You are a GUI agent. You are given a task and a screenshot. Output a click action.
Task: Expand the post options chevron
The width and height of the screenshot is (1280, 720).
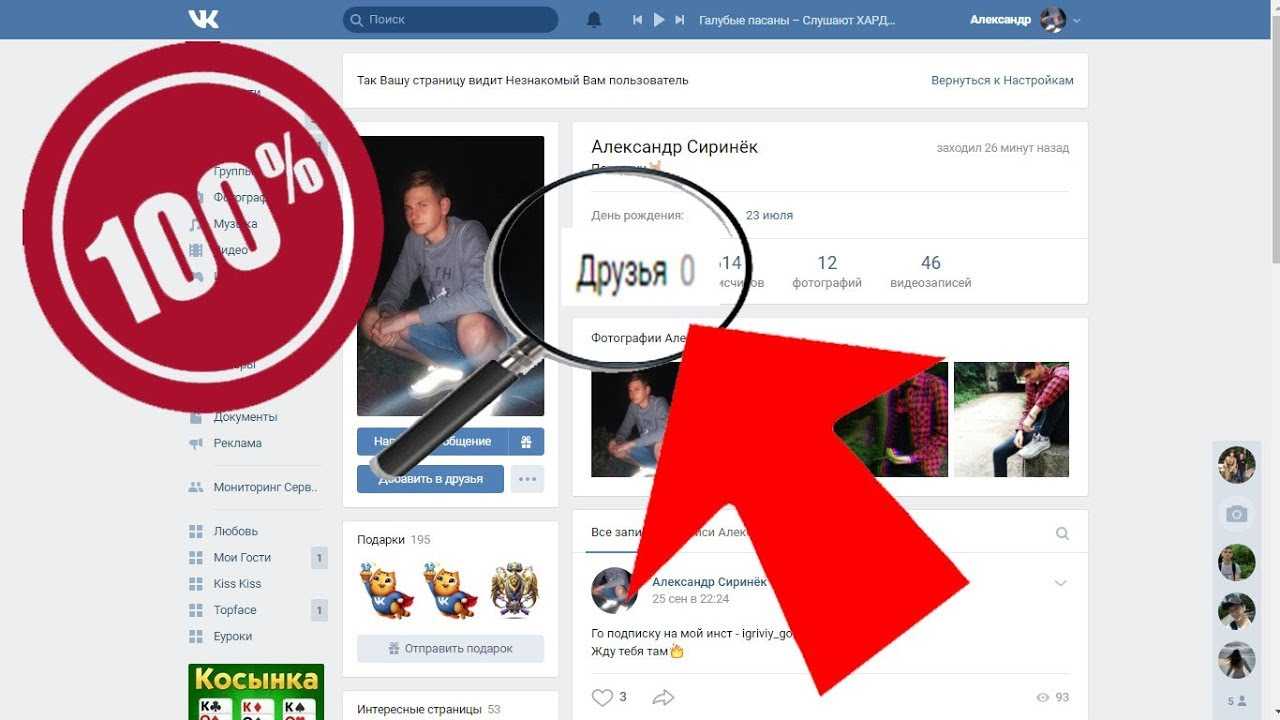point(1060,583)
